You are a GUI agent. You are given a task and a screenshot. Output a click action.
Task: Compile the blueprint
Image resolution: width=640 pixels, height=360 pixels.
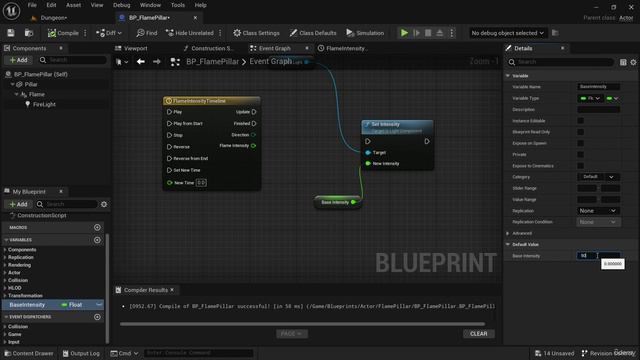(x=63, y=33)
